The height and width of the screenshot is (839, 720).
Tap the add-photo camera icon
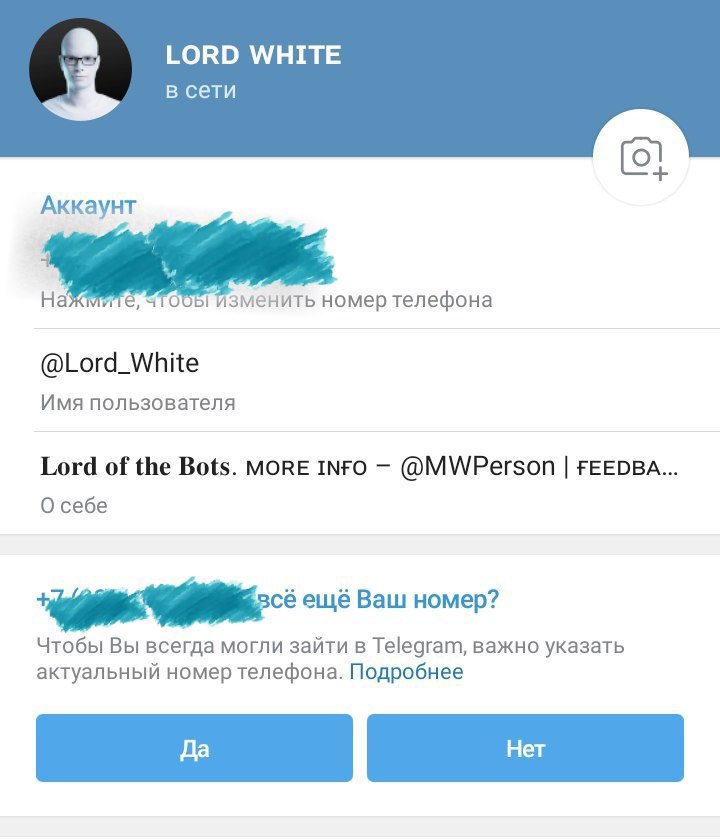[641, 157]
